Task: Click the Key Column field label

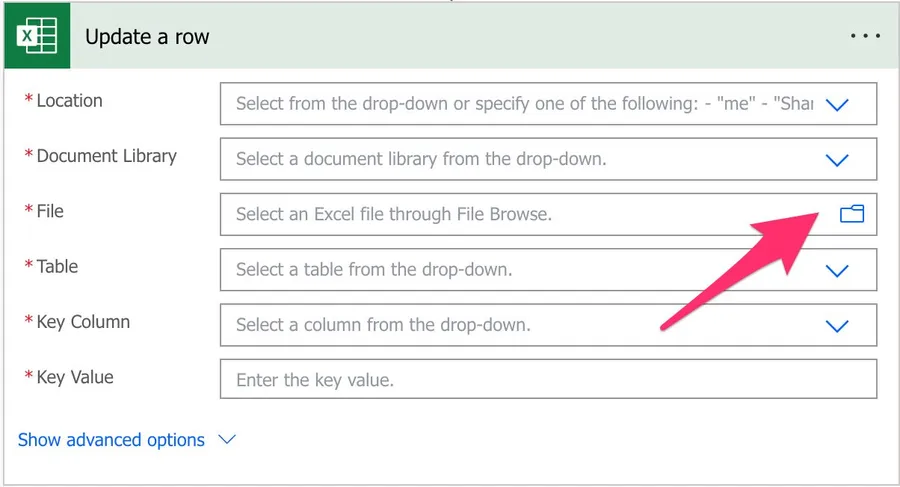Action: 83,322
